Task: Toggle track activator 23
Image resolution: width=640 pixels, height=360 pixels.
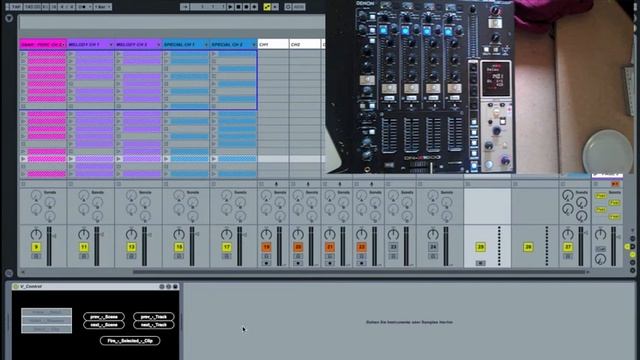Action: click(393, 247)
